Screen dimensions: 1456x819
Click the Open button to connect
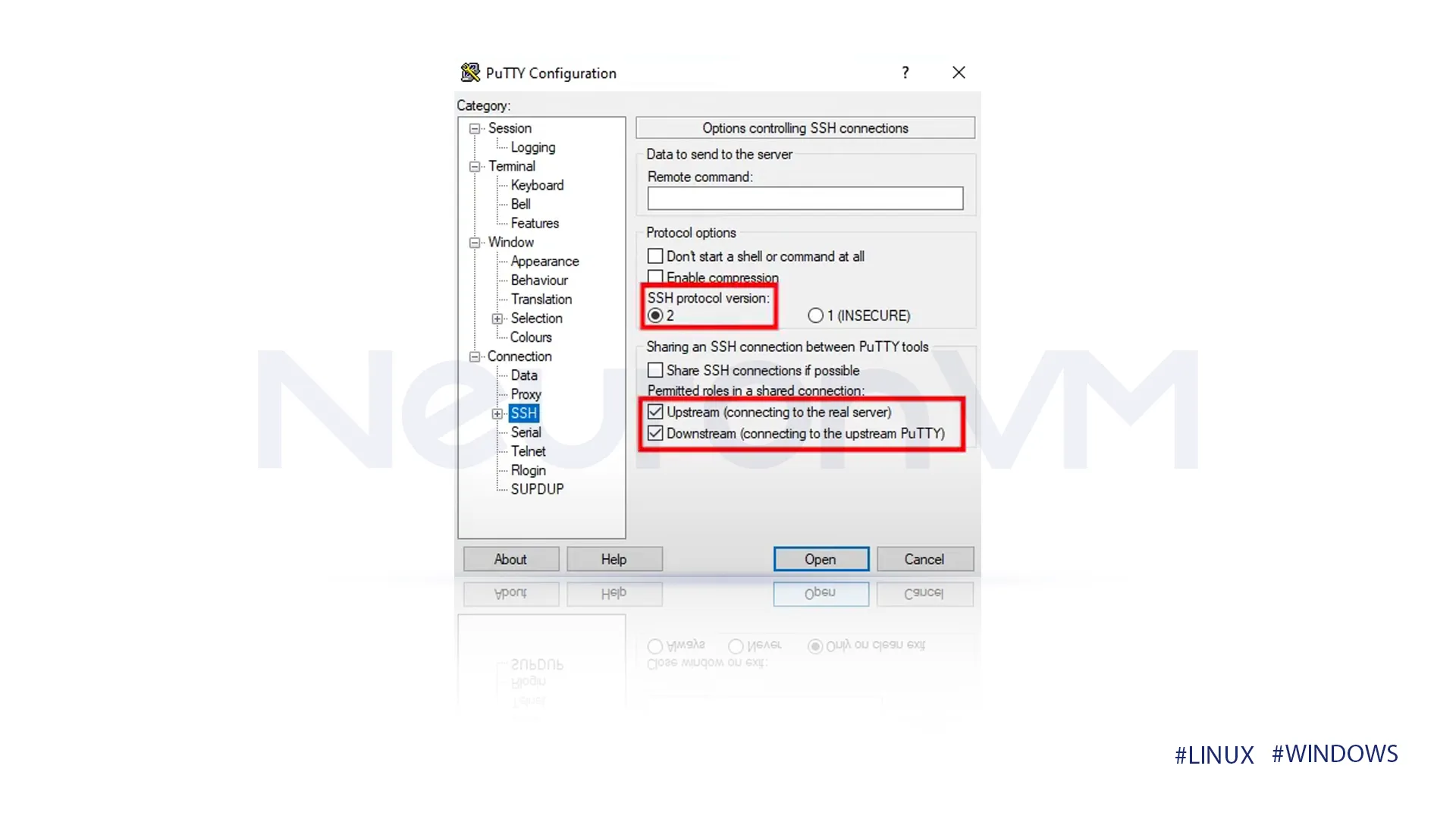coord(820,558)
